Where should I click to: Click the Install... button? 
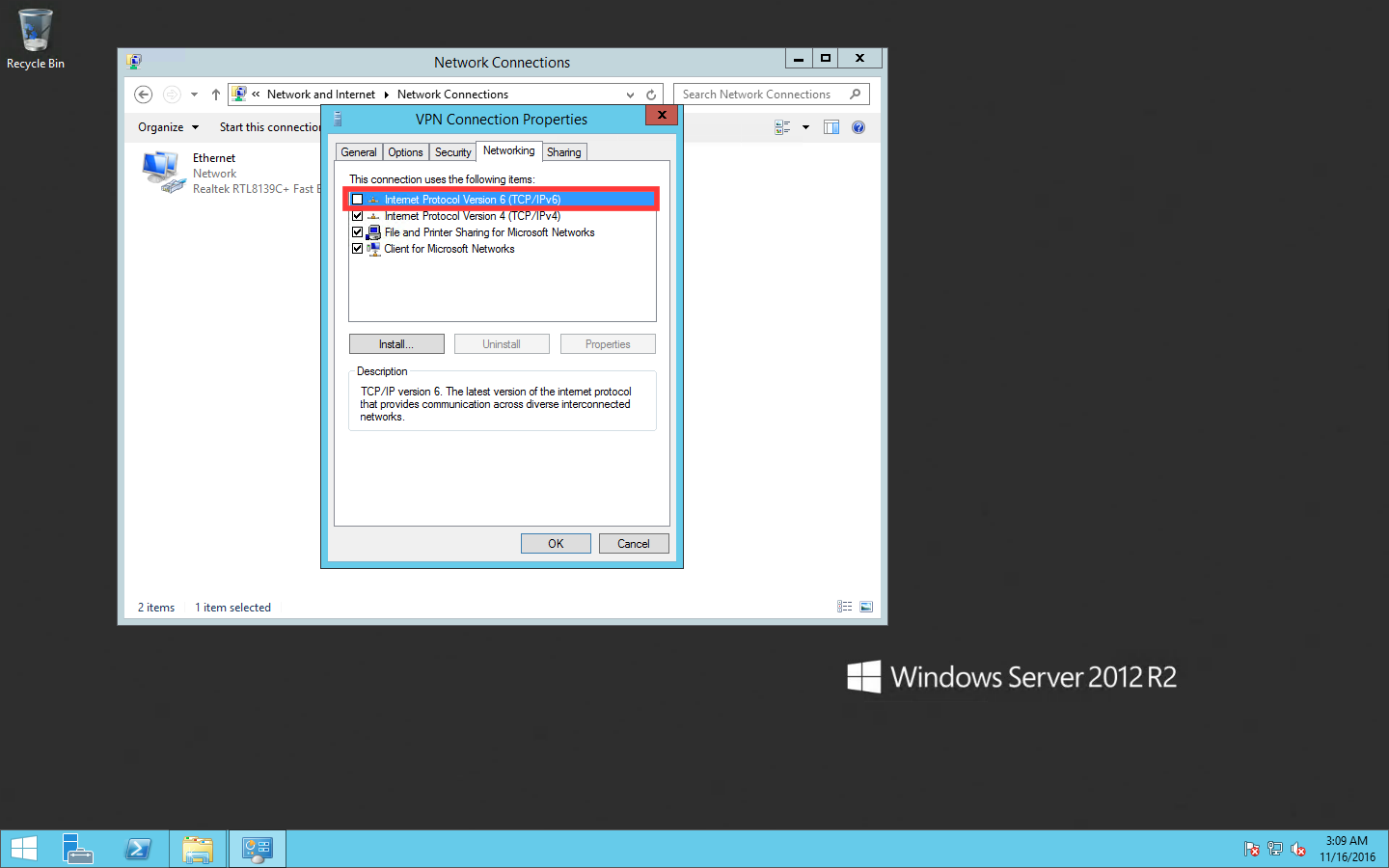tap(396, 344)
